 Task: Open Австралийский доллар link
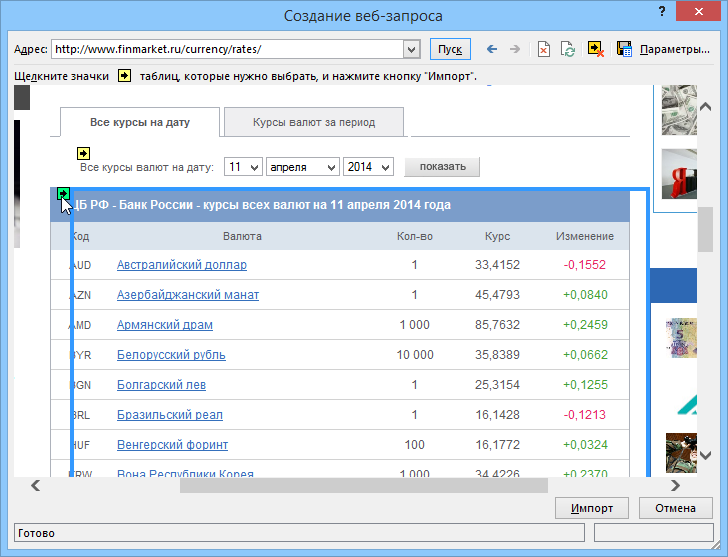[x=182, y=265]
